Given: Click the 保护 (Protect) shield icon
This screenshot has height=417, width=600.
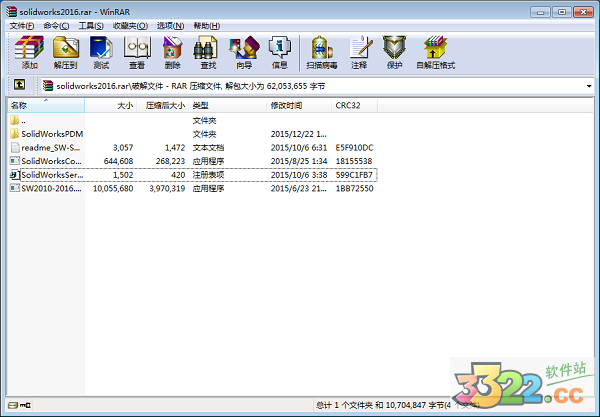Looking at the screenshot, I should click(x=395, y=52).
